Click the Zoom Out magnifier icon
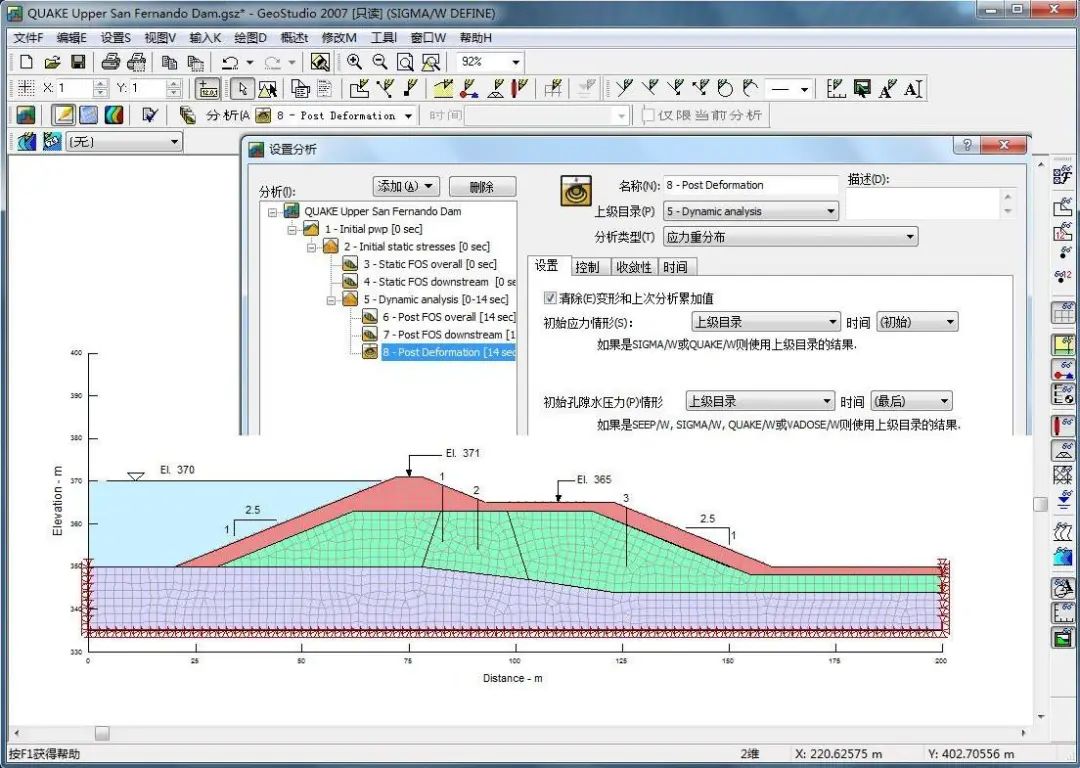The width and height of the screenshot is (1080, 768). [x=379, y=62]
